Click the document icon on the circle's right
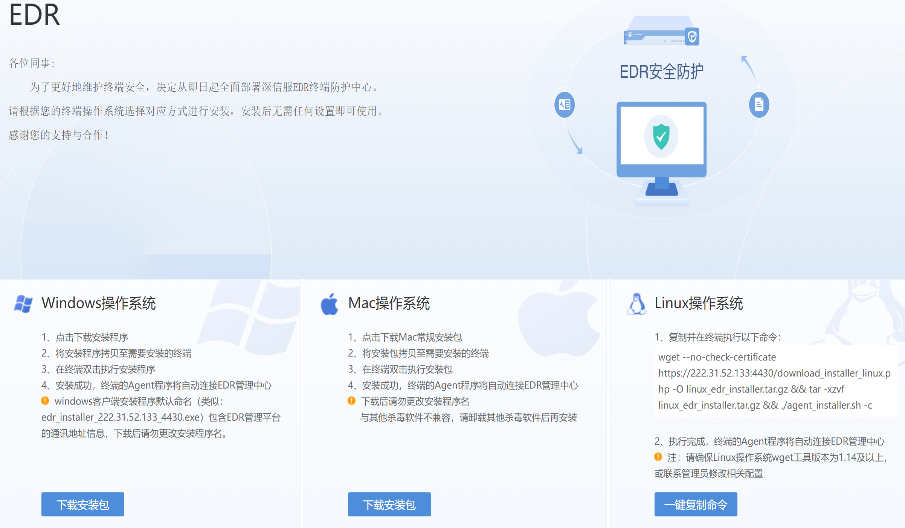 pyautogui.click(x=760, y=104)
